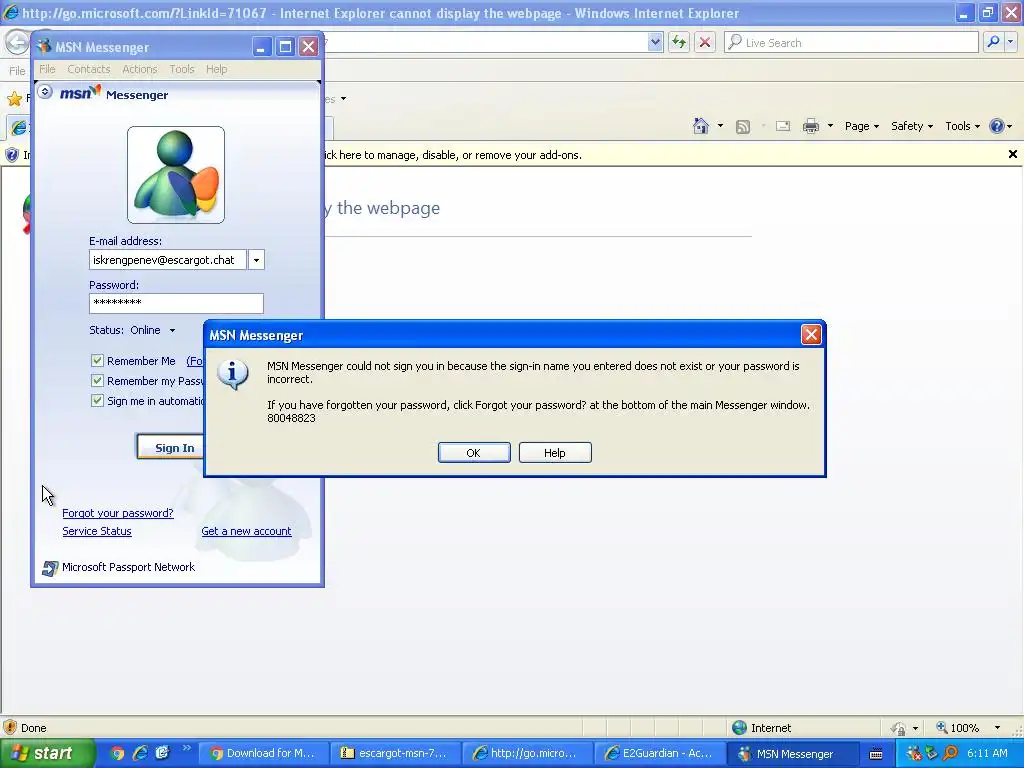Click the first system tray icon with red X

click(x=914, y=753)
